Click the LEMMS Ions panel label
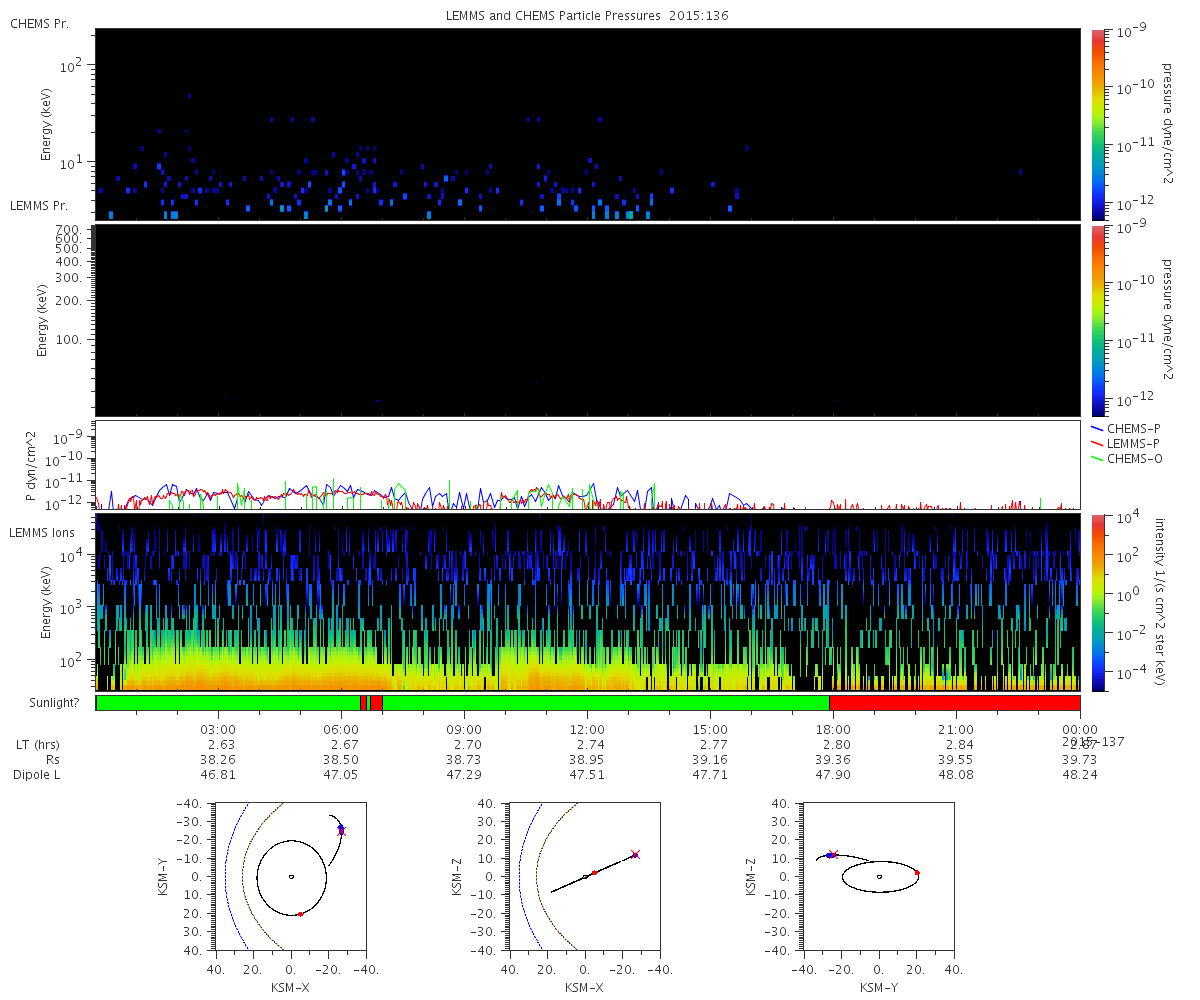This screenshot has height=1000, width=1200. [43, 532]
